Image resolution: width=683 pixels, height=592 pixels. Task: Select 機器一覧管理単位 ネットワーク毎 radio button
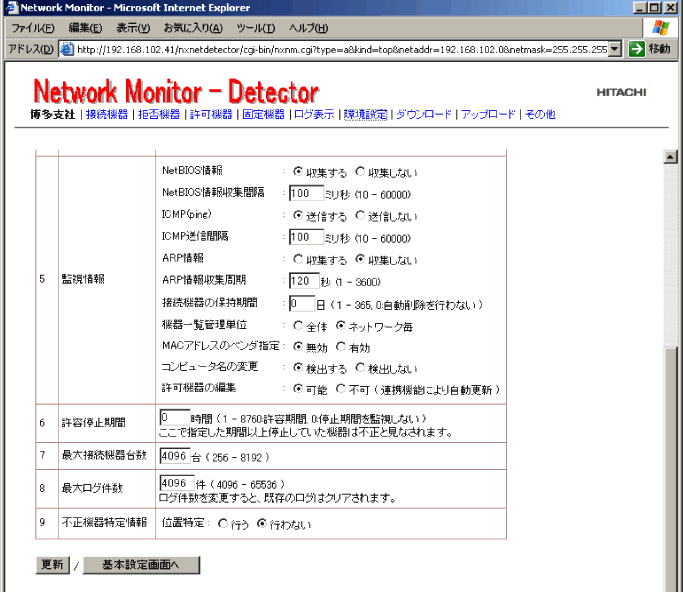tap(341, 325)
